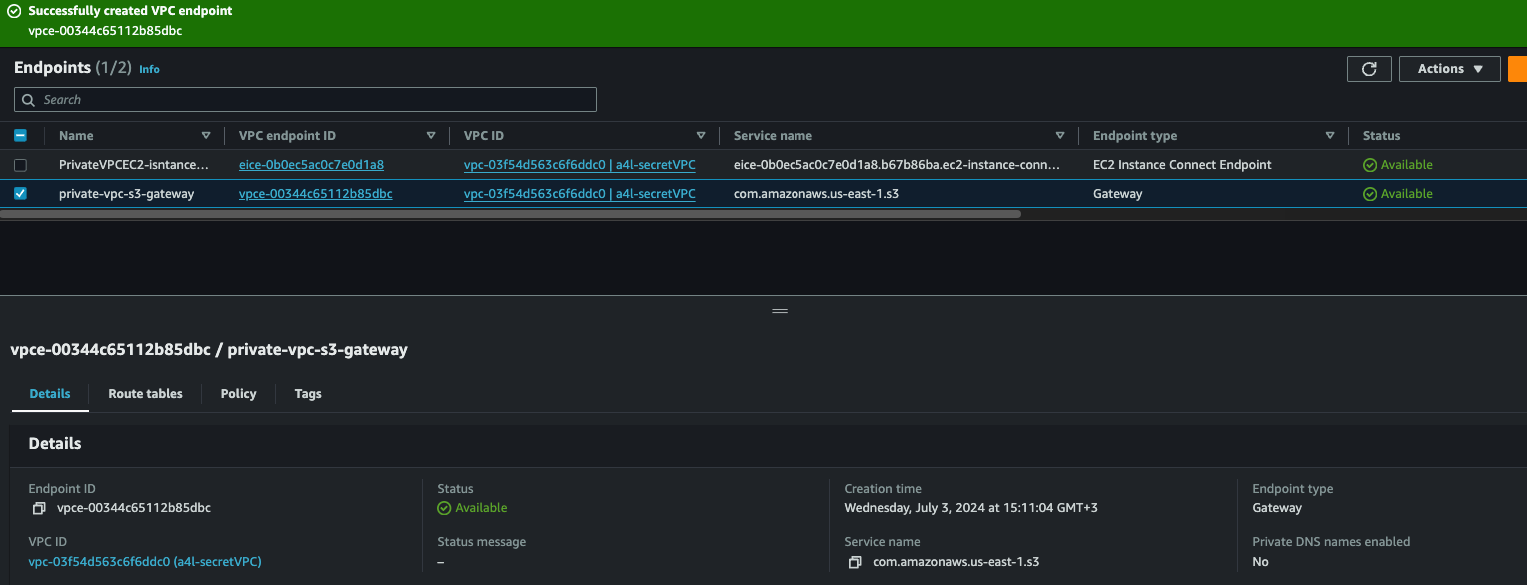Open the vpce-00344c65112b85dbc endpoint link
This screenshot has width=1527, height=585.
315,194
